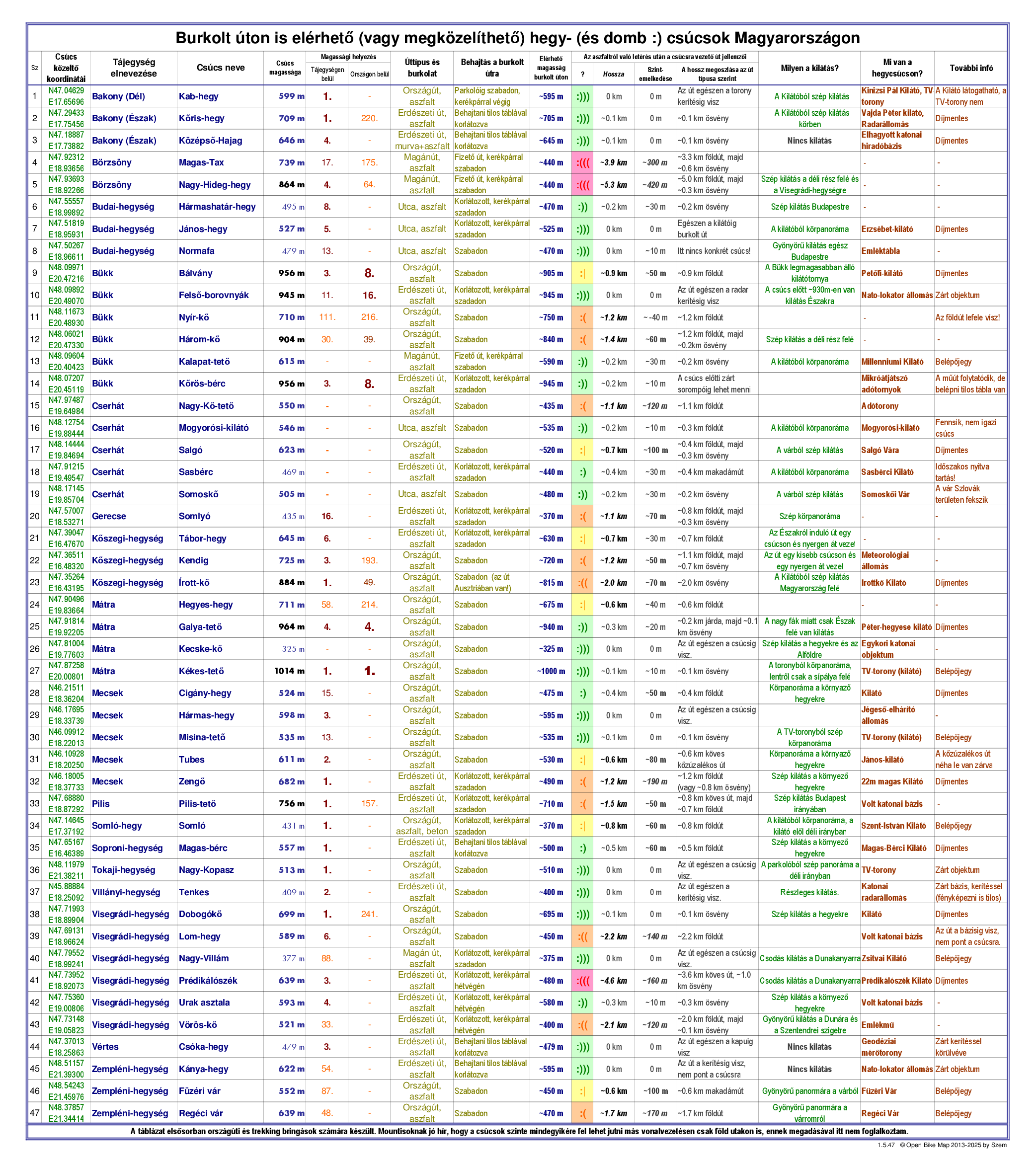Click the 1014 m height cell
The height and width of the screenshot is (1160, 1036).
289,671
